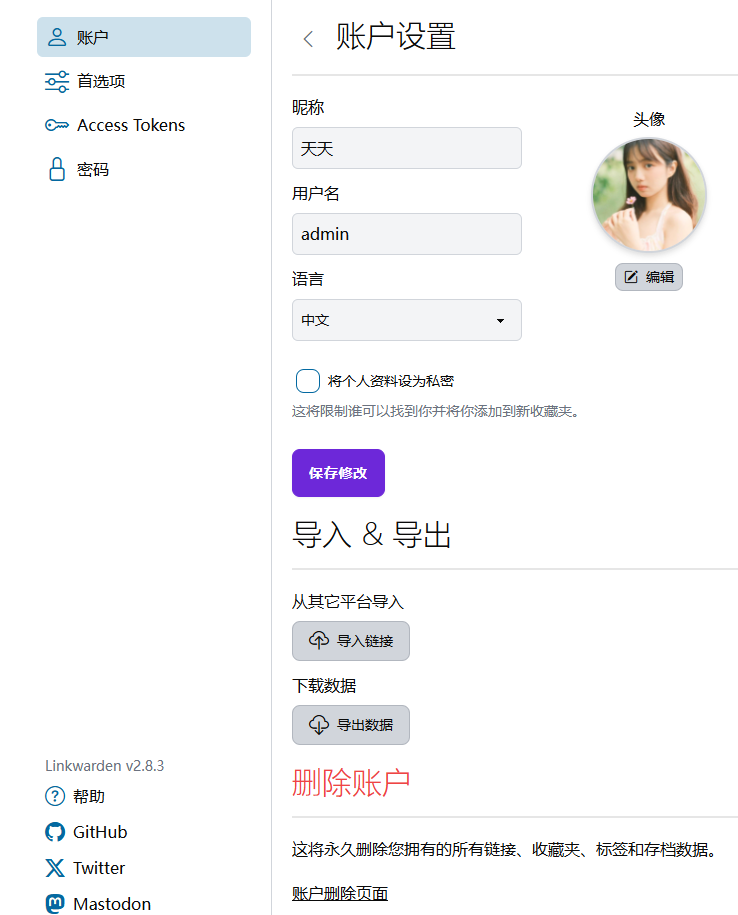738x915 pixels.
Task: Click the lock icon beside 密码
Action: coord(57,169)
